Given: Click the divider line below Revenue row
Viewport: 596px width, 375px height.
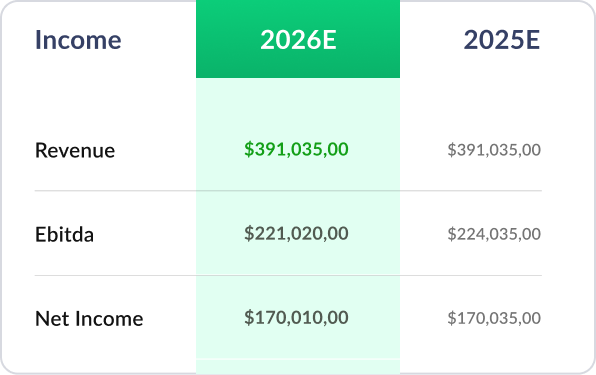Looking at the screenshot, I should 288,191.
